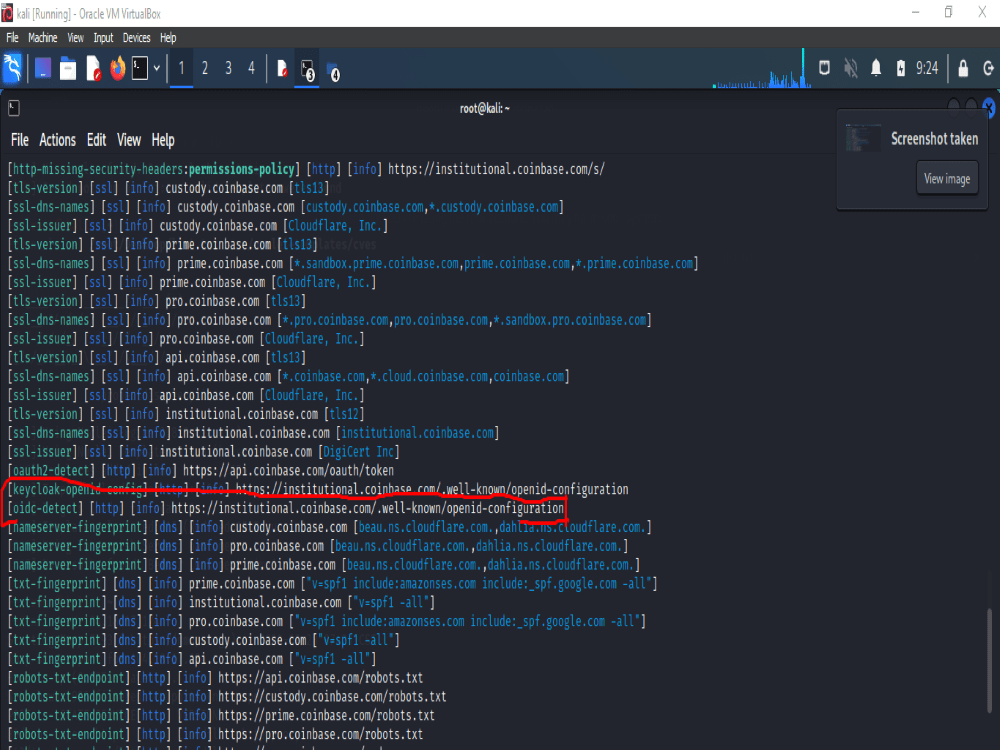Click https://api.coinbase.com/oauth/token URL
Image resolution: width=1000 pixels, height=750 pixels.
tap(288, 471)
